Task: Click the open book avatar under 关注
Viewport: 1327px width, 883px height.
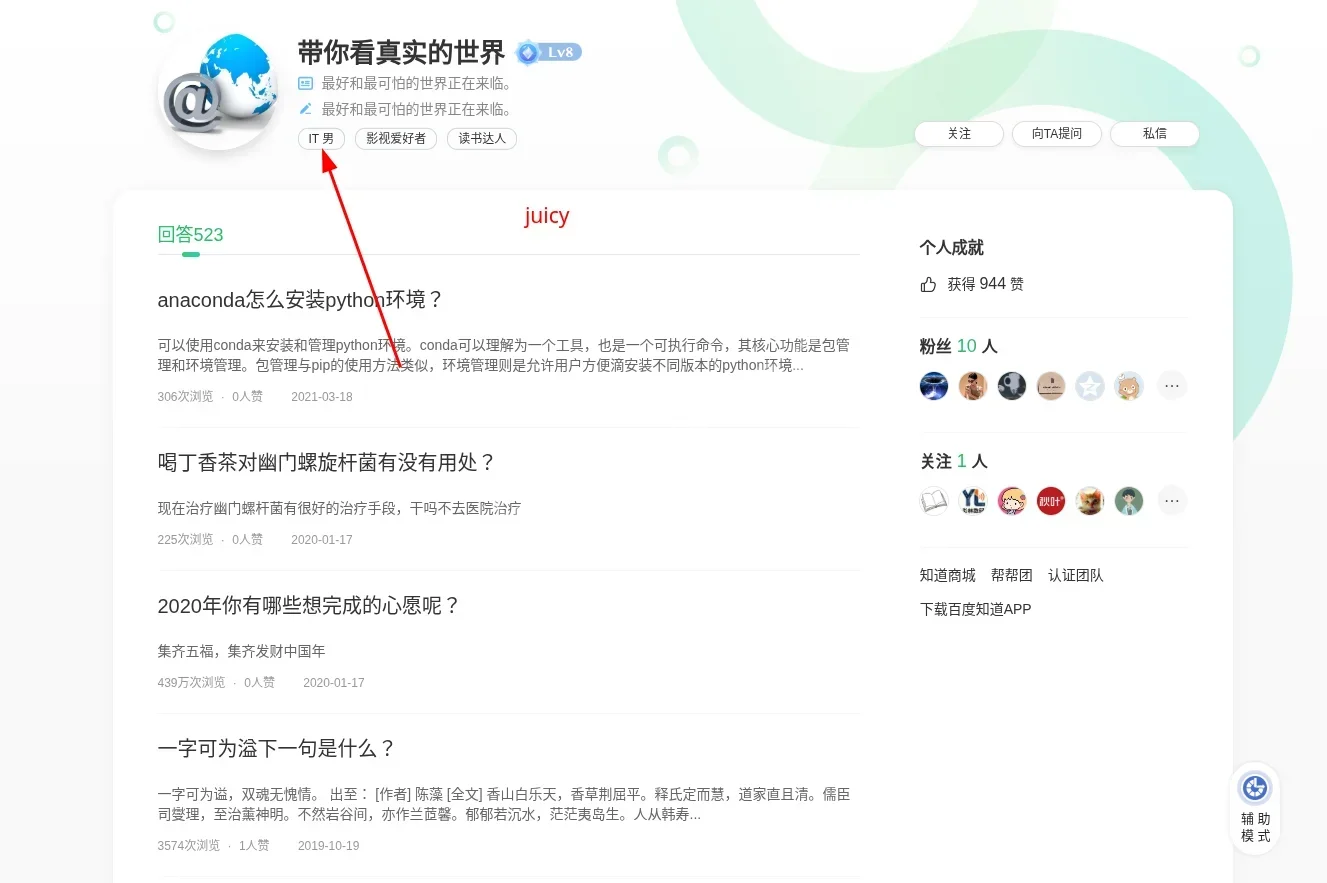Action: [x=933, y=501]
